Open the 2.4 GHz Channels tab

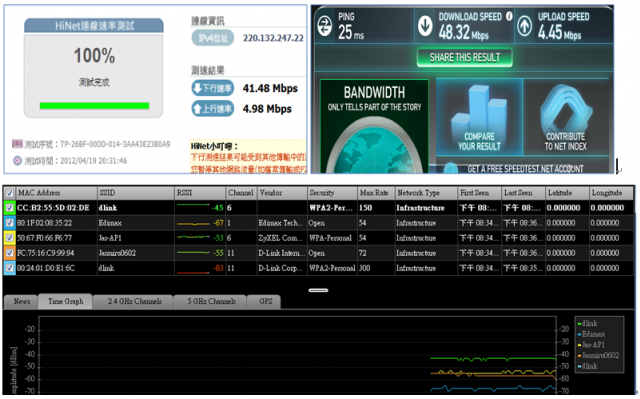tap(134, 301)
